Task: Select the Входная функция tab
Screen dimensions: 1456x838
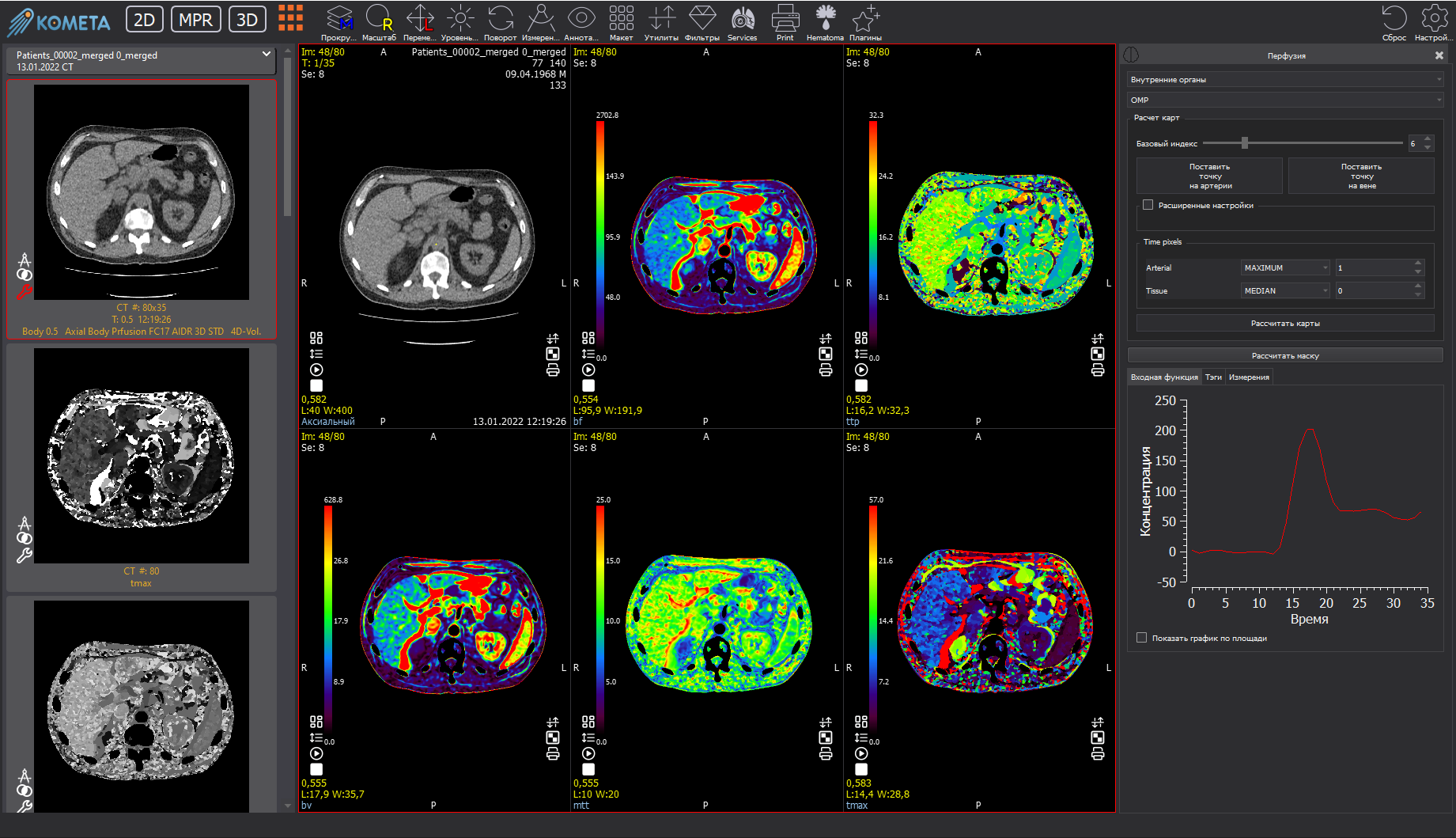Action: coord(1164,377)
